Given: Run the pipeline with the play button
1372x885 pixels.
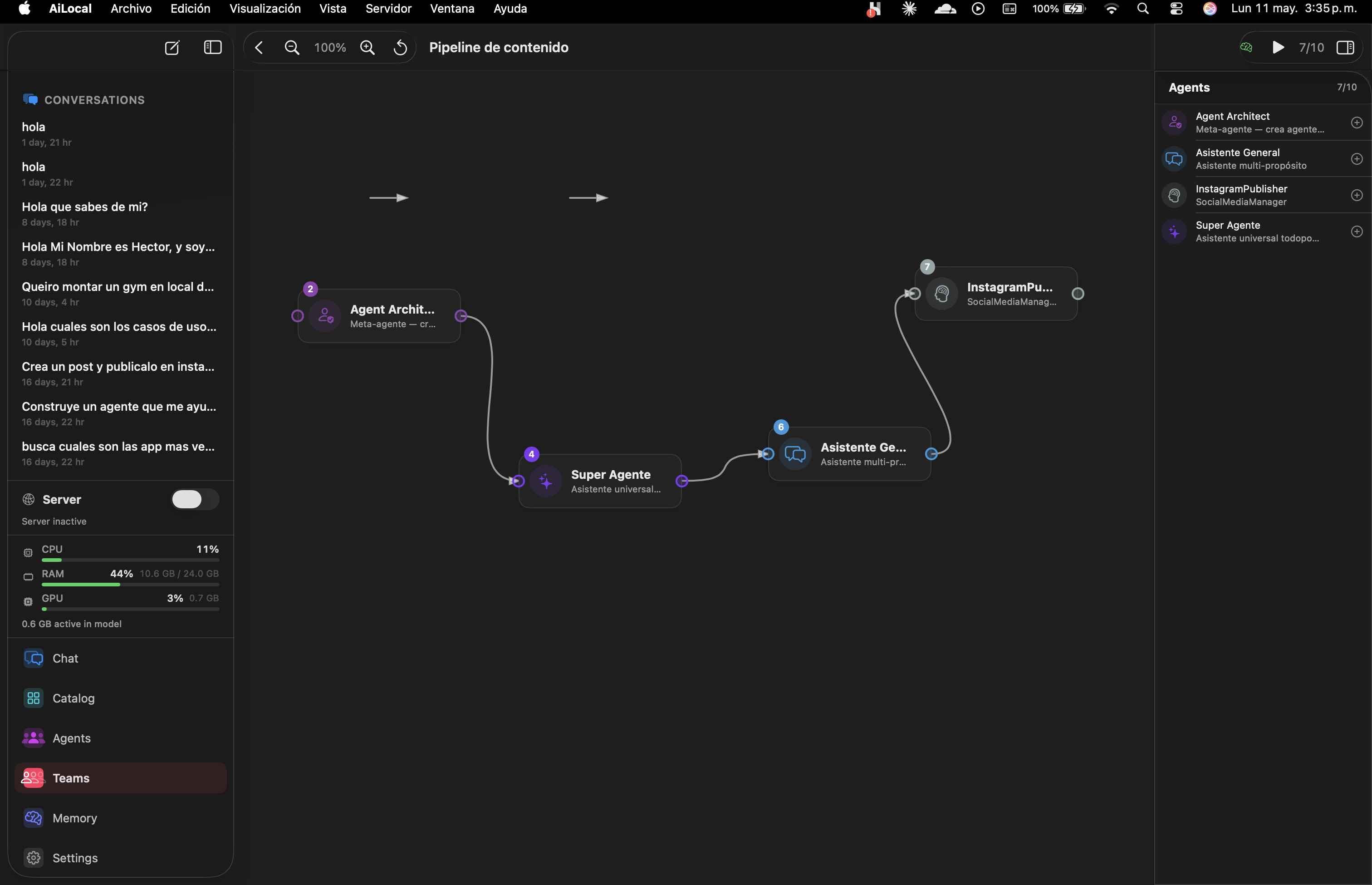Looking at the screenshot, I should click(1278, 48).
